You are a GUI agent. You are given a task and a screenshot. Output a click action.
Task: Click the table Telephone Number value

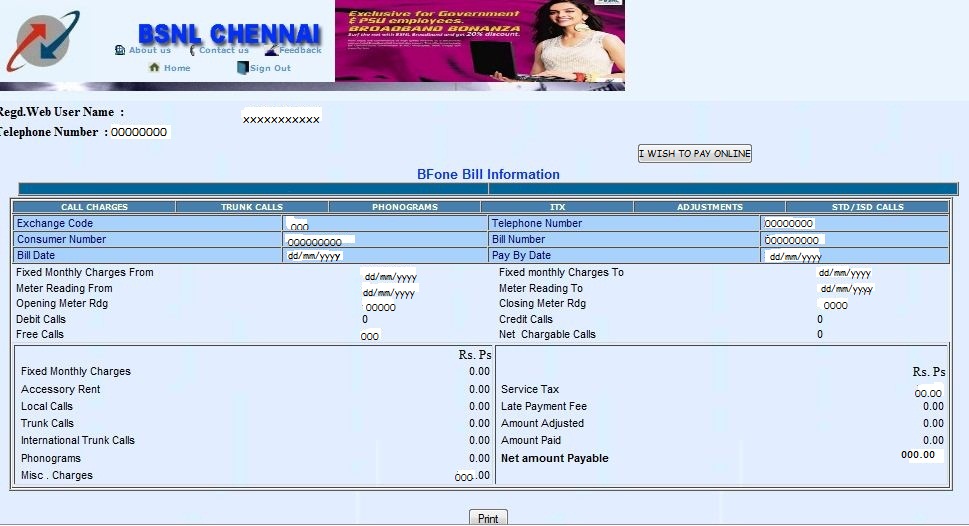pos(789,224)
